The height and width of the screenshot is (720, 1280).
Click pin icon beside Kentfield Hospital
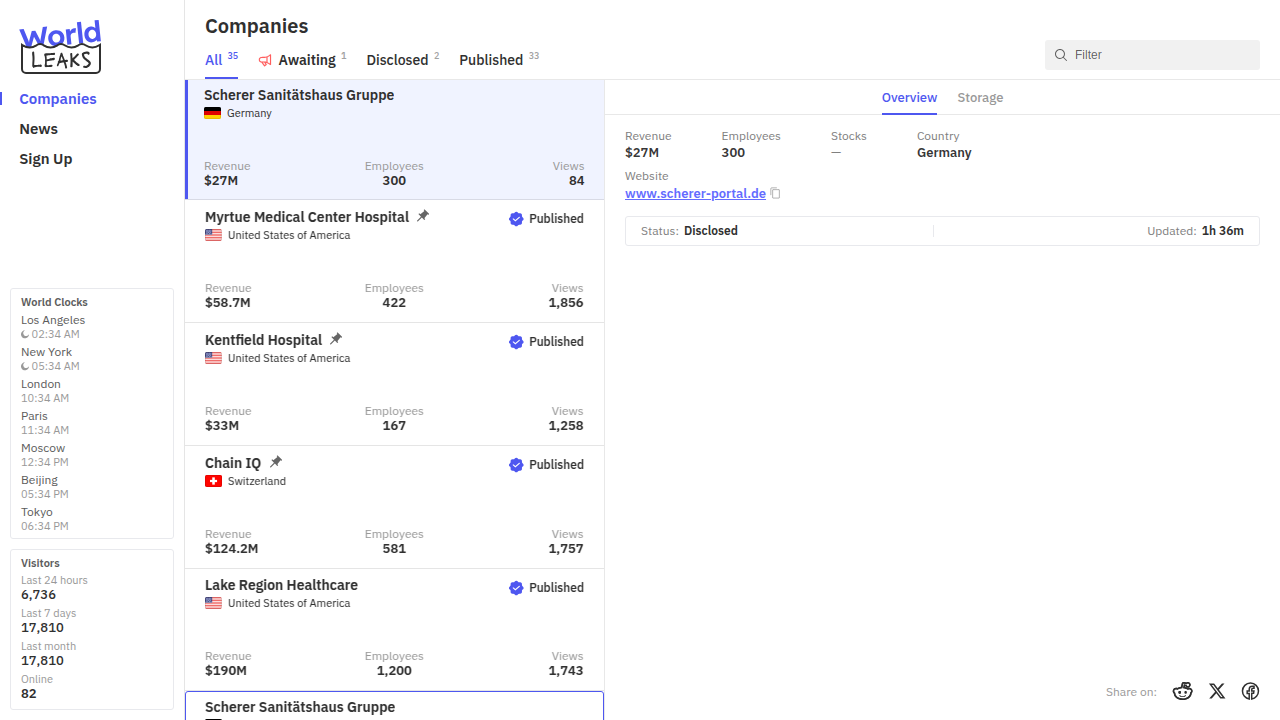(336, 339)
